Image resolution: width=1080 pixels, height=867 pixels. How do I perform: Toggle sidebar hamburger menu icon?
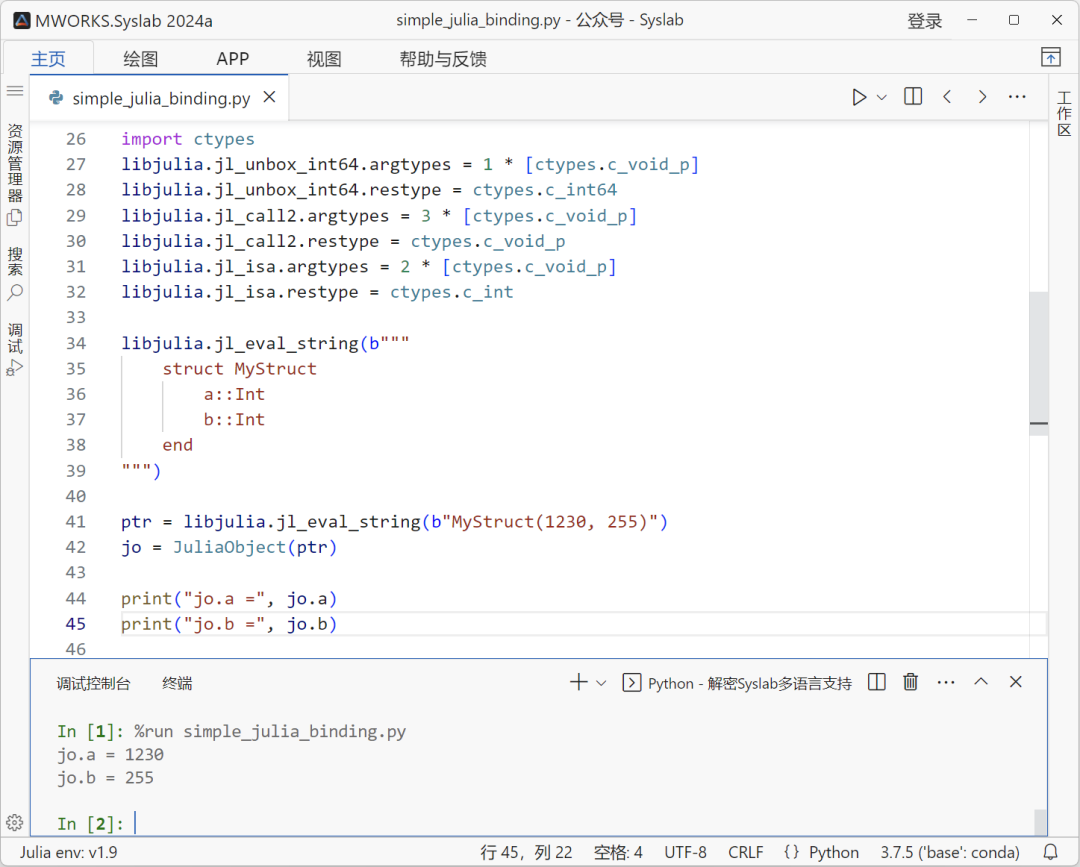pyautogui.click(x=14, y=91)
